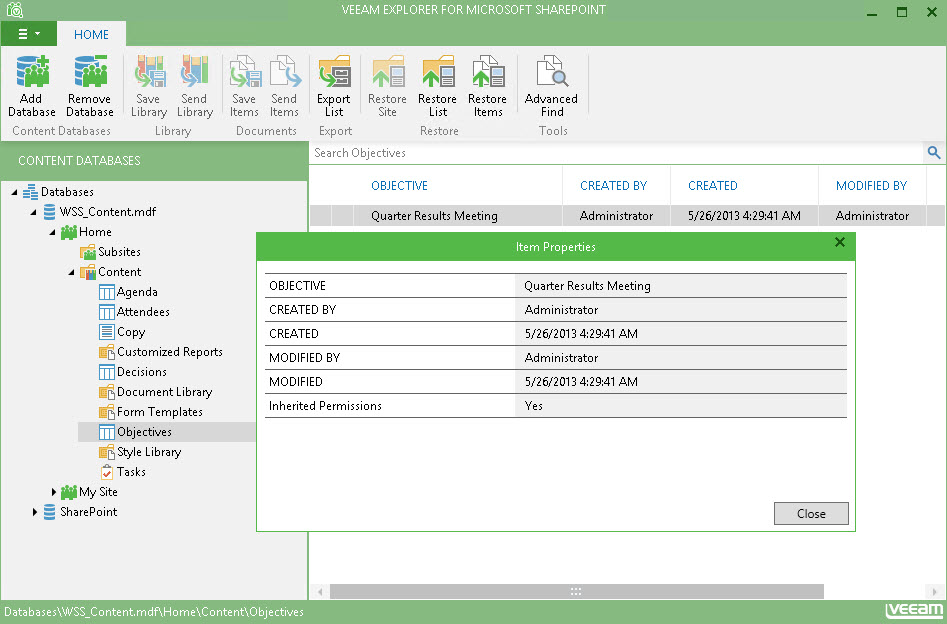Click the Send Library icon
The height and width of the screenshot is (624, 947).
click(194, 71)
